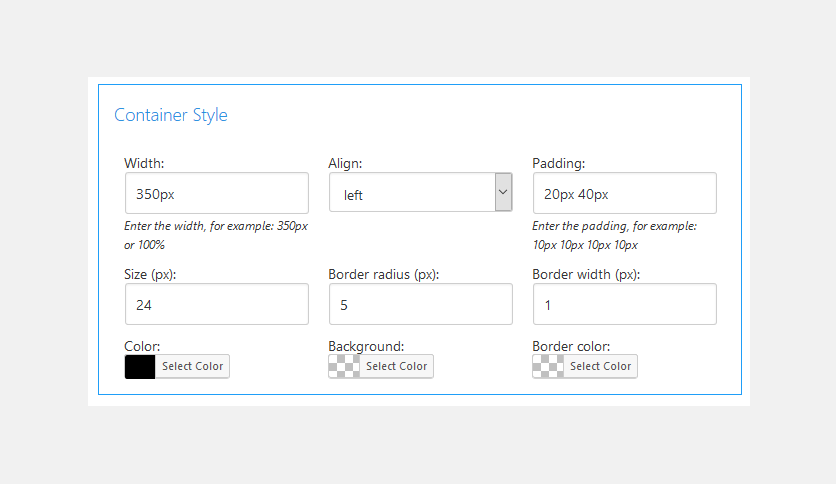
Task: Click the padding example hint text
Action: click(614, 235)
